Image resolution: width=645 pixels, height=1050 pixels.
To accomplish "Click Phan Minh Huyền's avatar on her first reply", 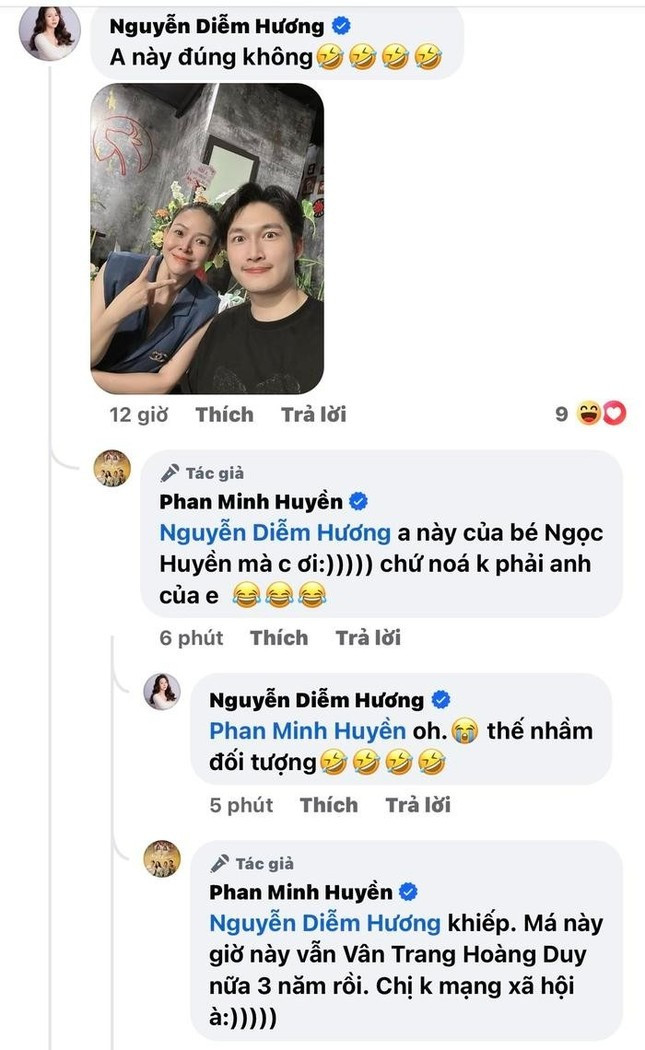I will (x=110, y=466).
